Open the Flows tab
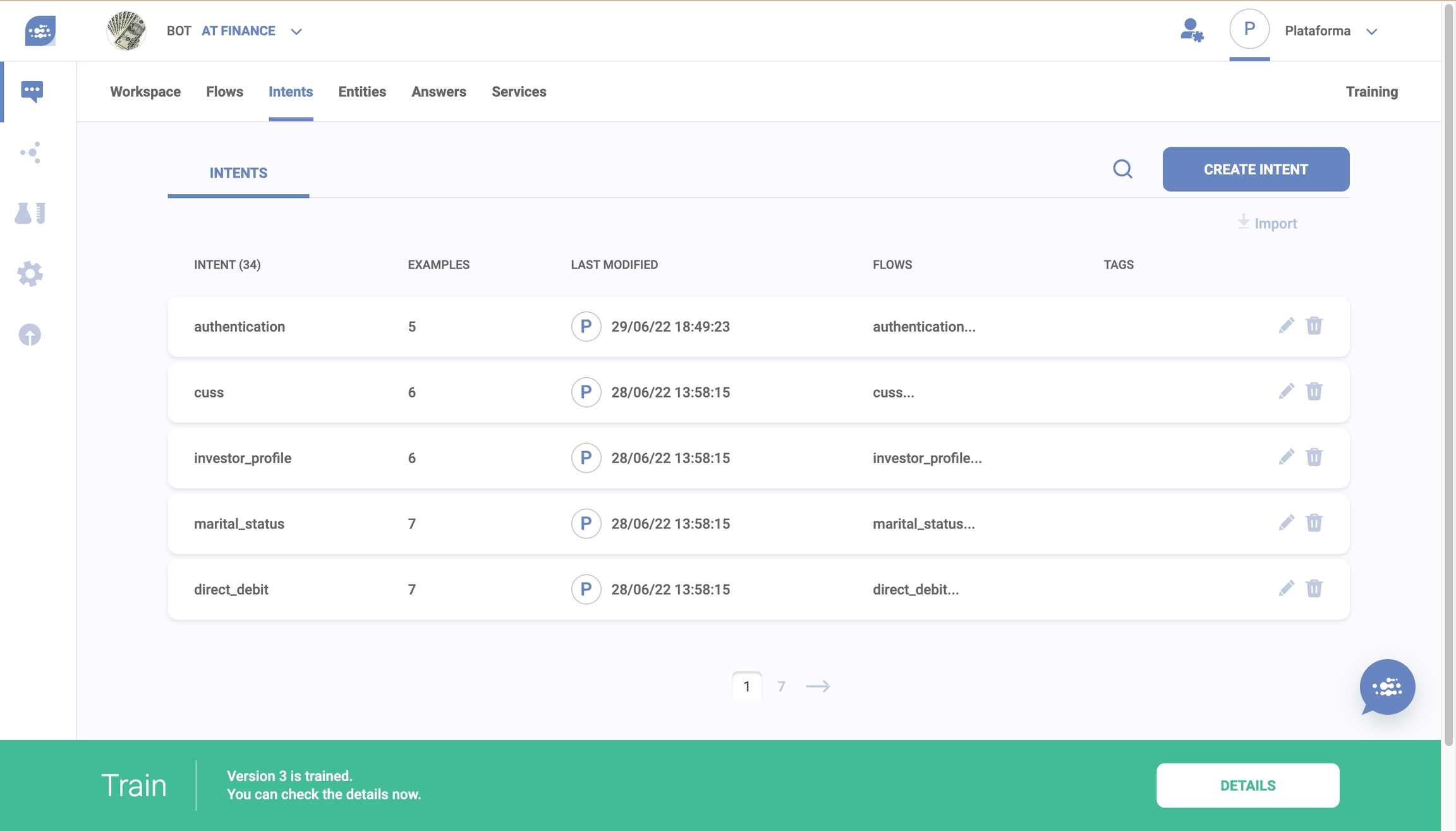The image size is (1456, 831). click(224, 92)
